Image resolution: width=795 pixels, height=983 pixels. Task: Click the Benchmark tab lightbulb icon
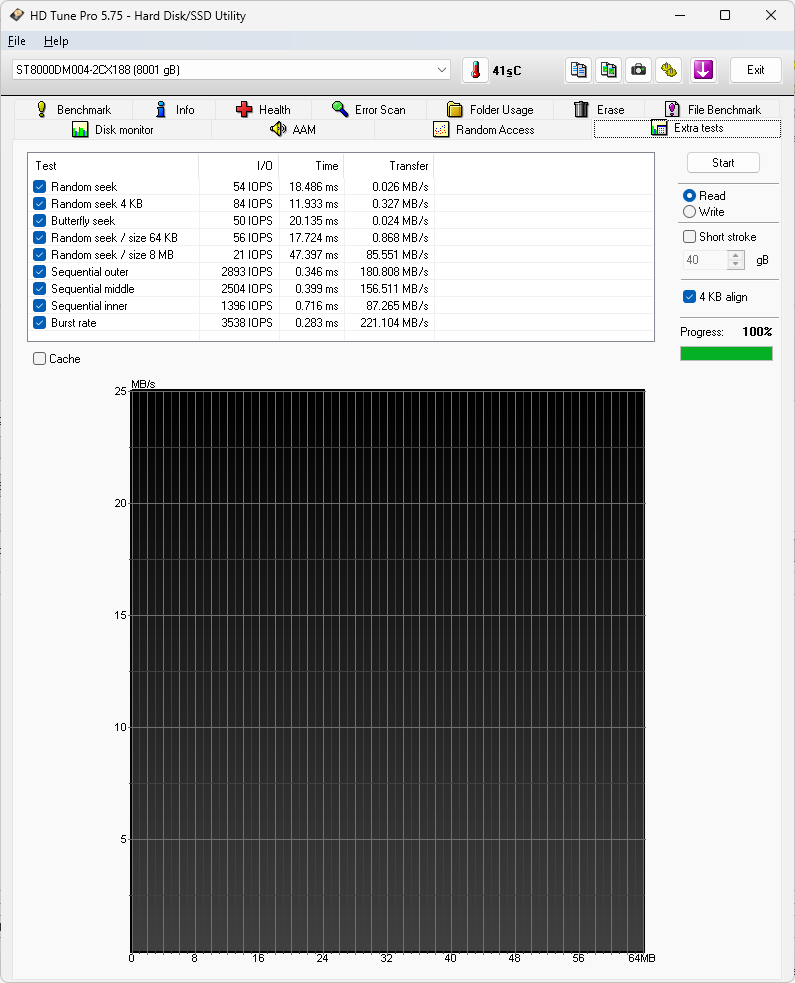[41, 110]
